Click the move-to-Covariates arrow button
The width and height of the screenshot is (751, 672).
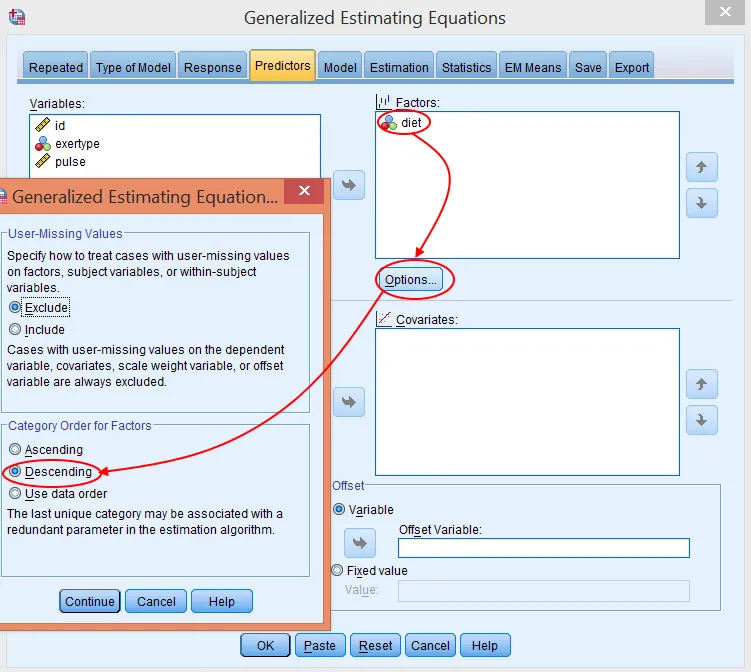pyautogui.click(x=349, y=402)
